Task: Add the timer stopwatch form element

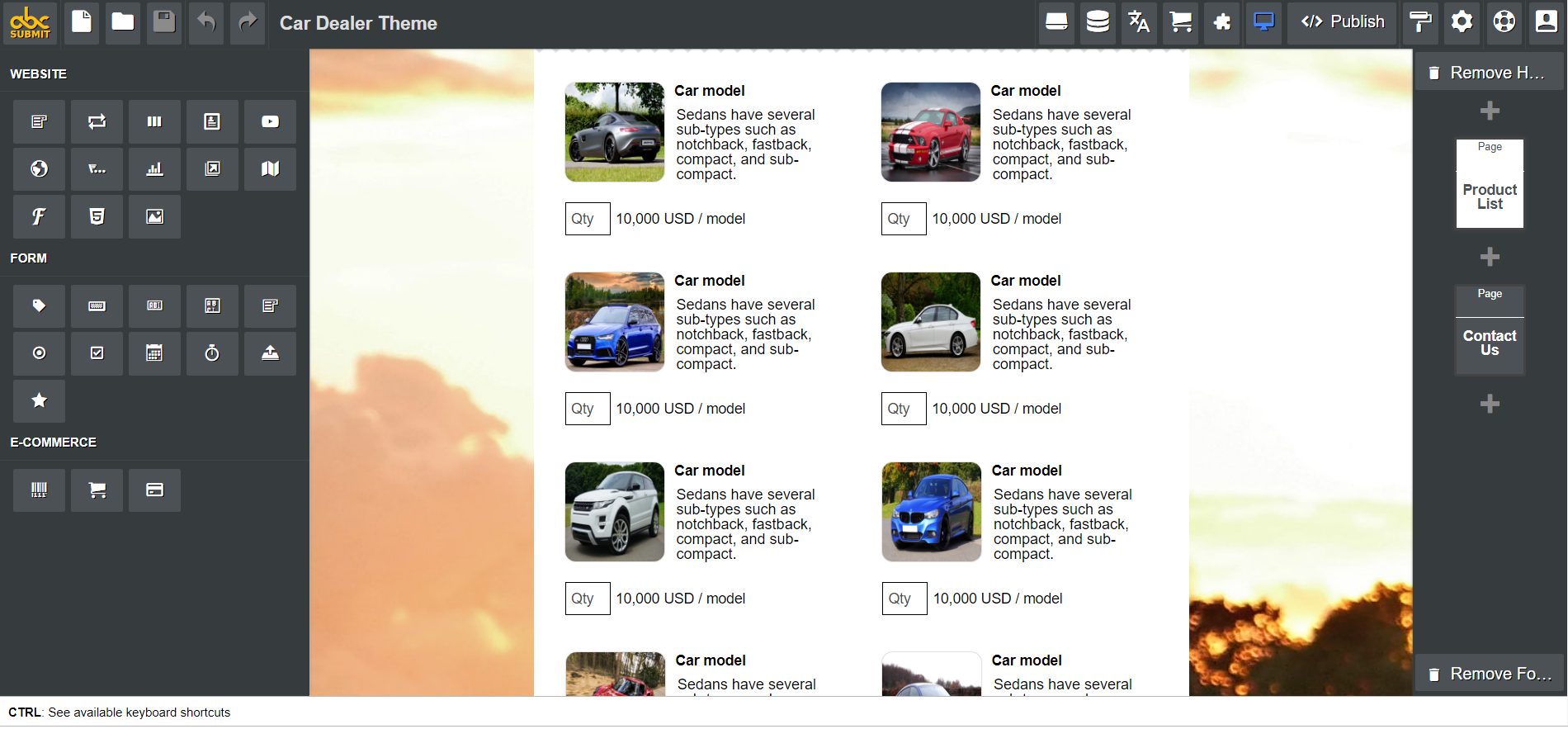Action: click(212, 353)
